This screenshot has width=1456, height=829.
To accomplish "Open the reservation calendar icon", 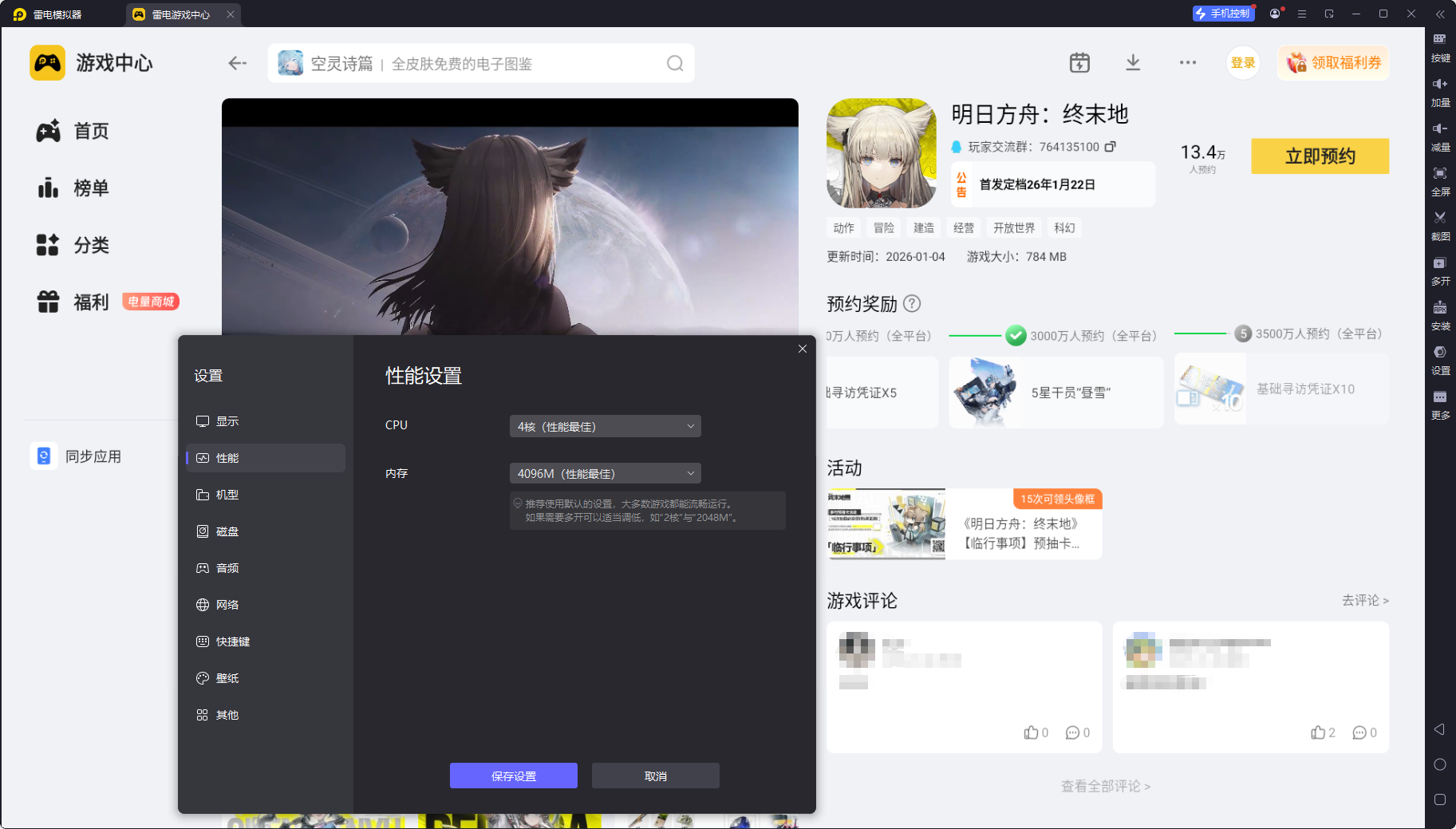I will click(1079, 62).
